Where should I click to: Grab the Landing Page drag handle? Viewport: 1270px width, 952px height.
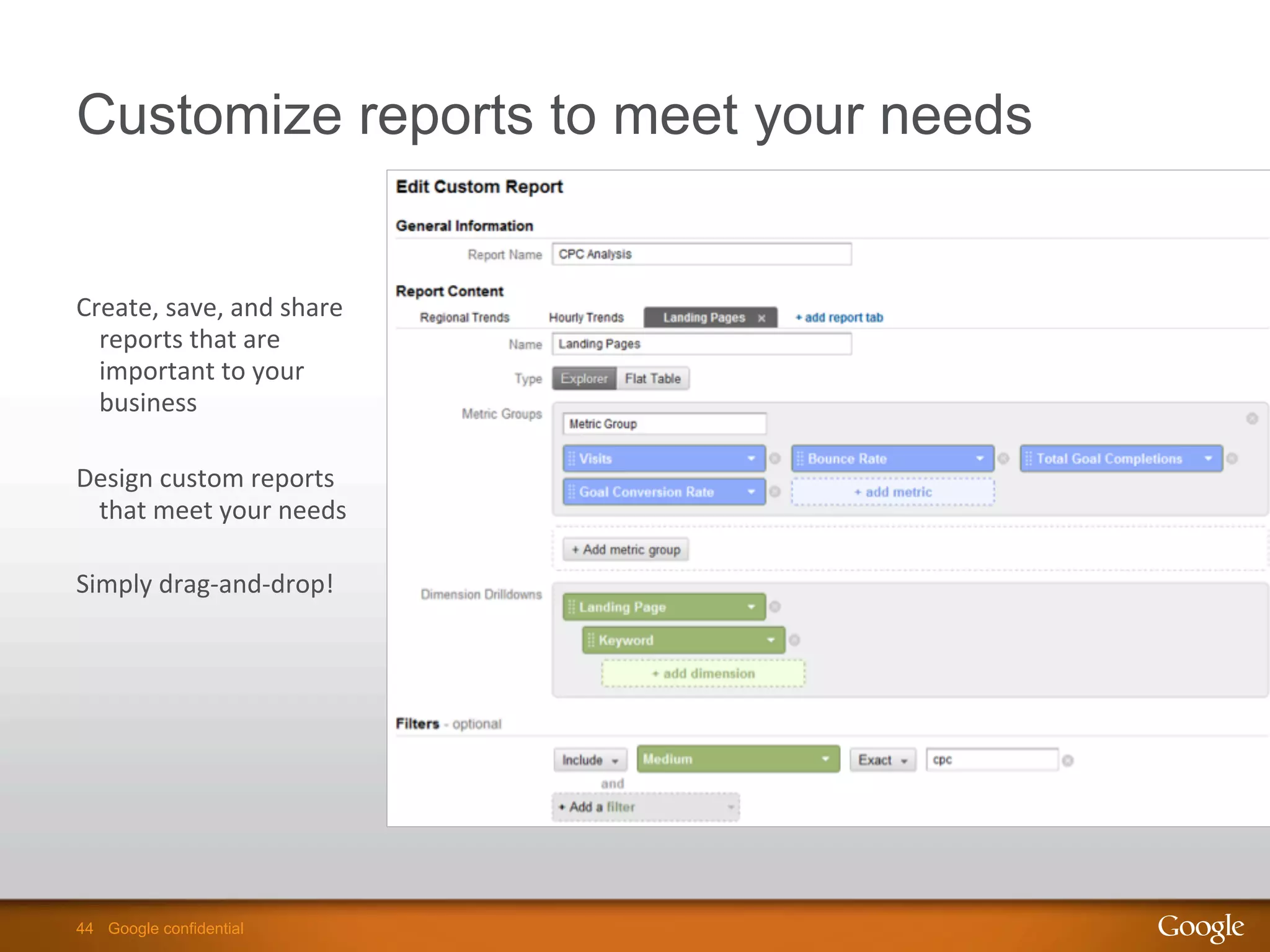click(x=572, y=607)
